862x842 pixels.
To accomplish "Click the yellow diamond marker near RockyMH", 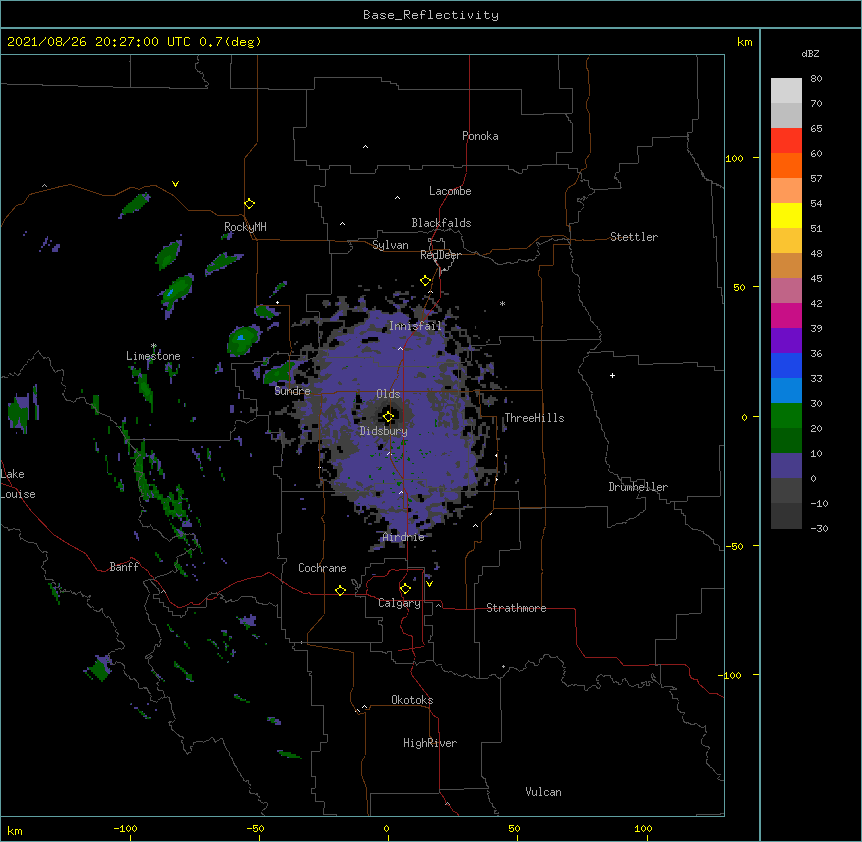I will [x=249, y=204].
